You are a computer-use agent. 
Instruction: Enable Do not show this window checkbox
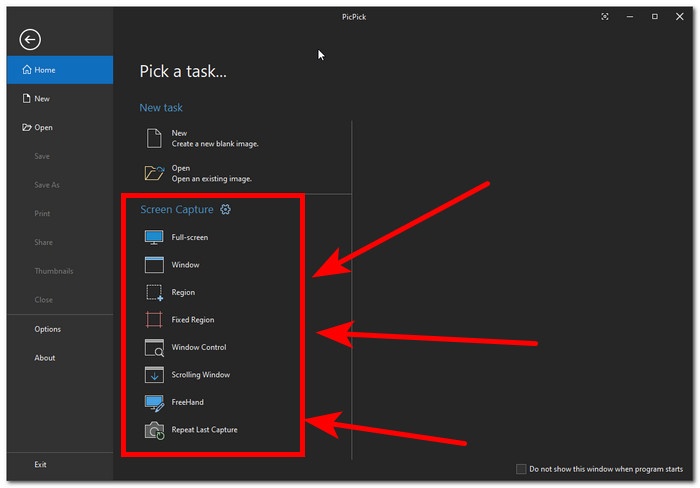[x=521, y=469]
